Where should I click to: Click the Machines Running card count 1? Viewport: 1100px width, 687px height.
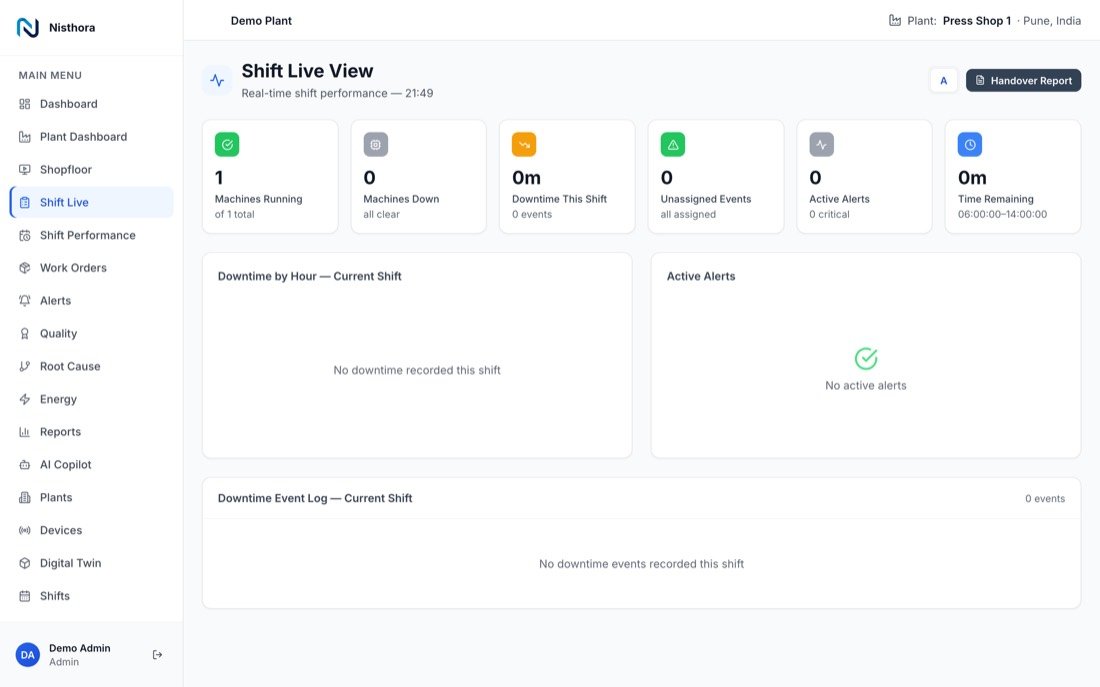tap(219, 178)
